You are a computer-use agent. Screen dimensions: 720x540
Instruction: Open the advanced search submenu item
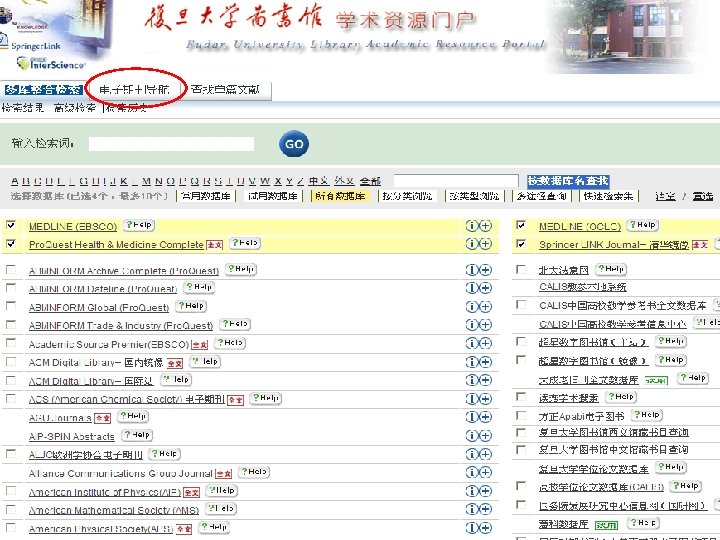(74, 108)
